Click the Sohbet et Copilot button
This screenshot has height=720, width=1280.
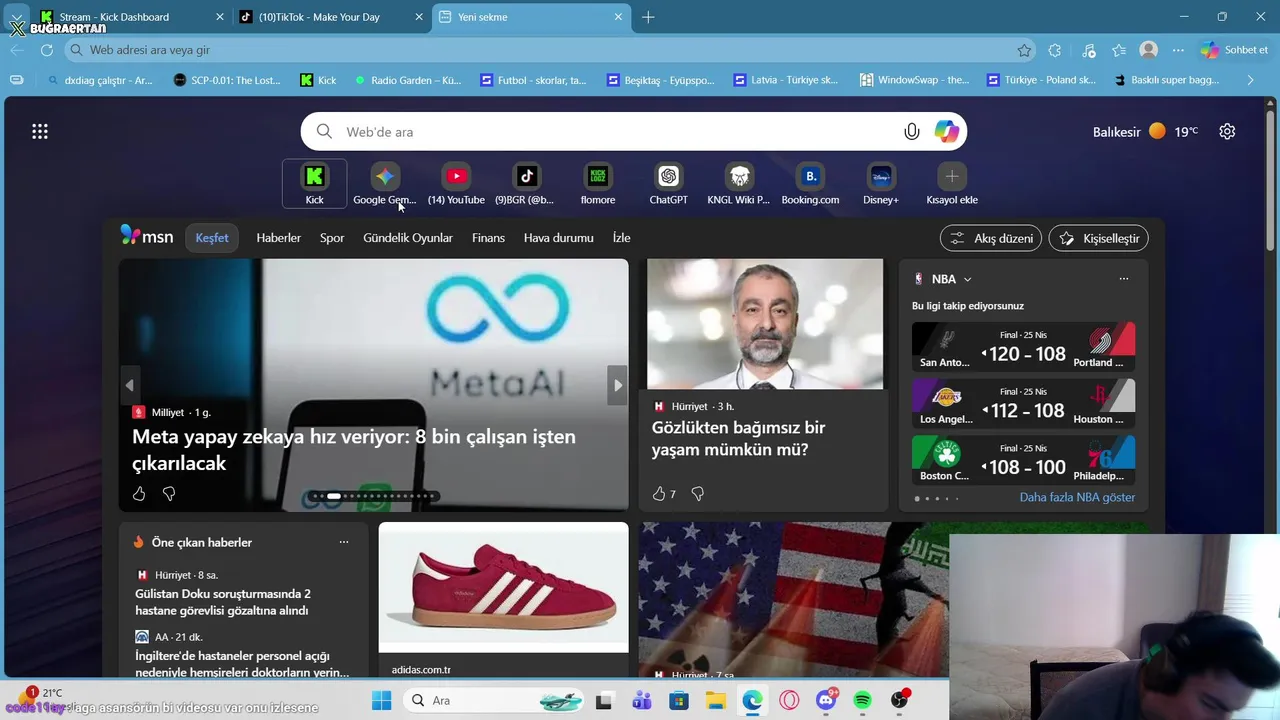(x=1234, y=50)
